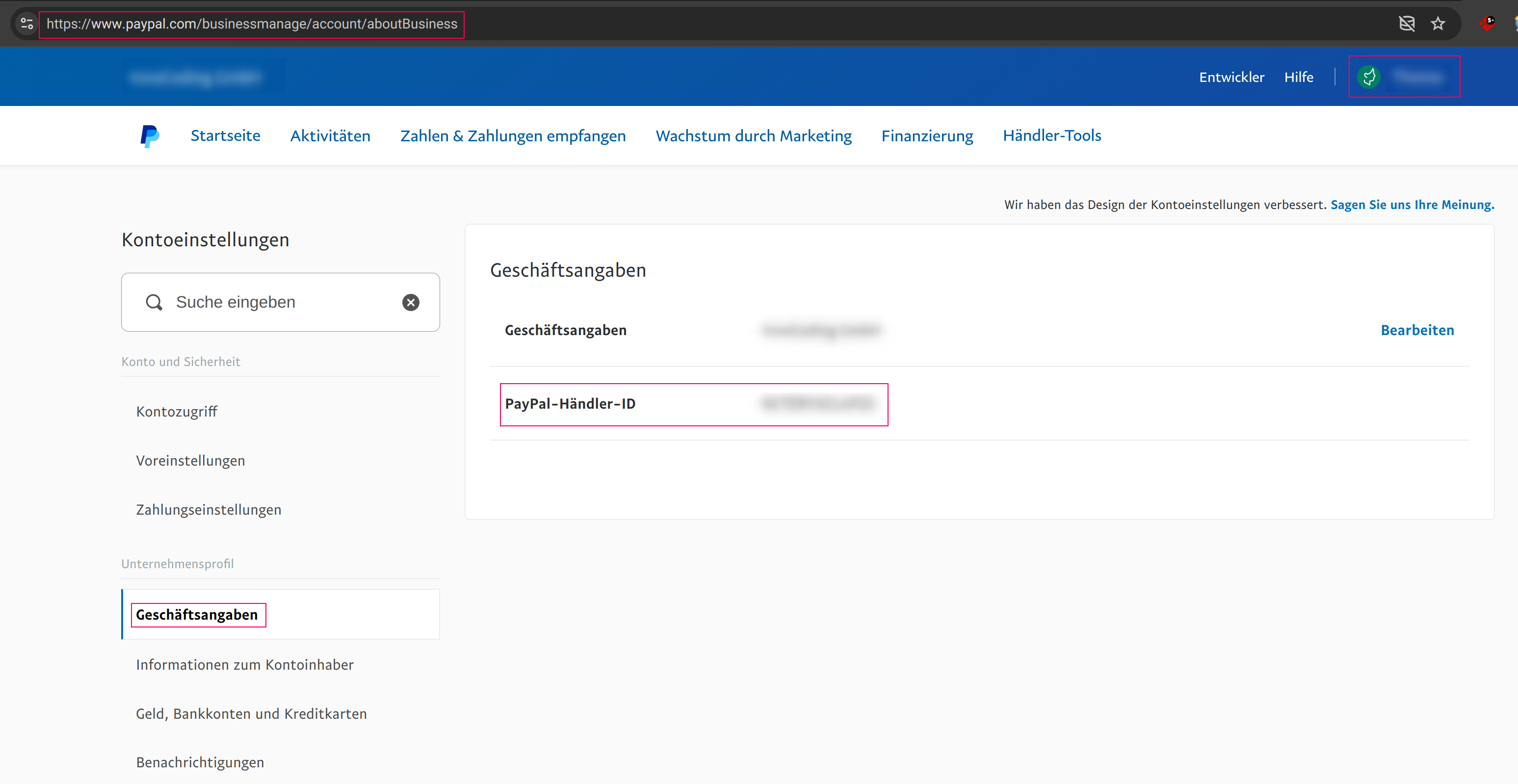Click the PayPal-Händler-ID label
The width and height of the screenshot is (1518, 784).
tap(570, 404)
